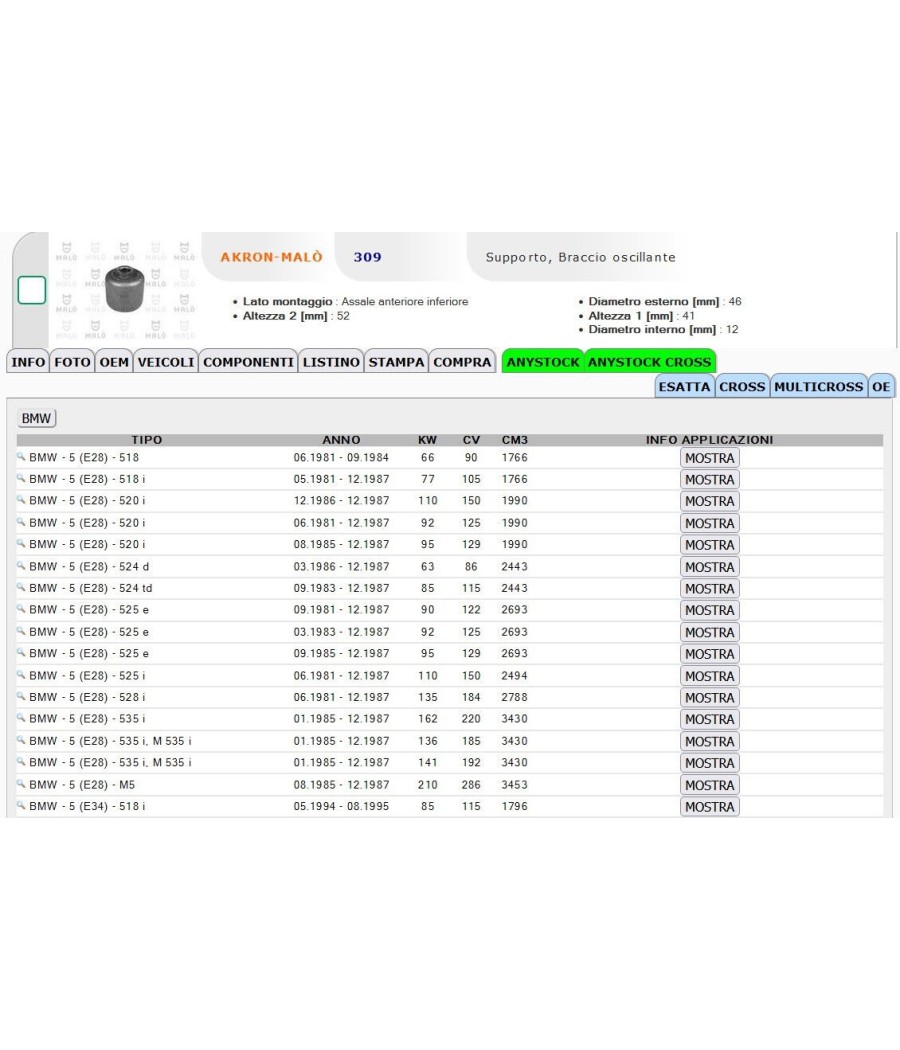Click the magnifier icon for 518 i 05.1981 row
The image size is (900, 1050).
(x=21, y=478)
